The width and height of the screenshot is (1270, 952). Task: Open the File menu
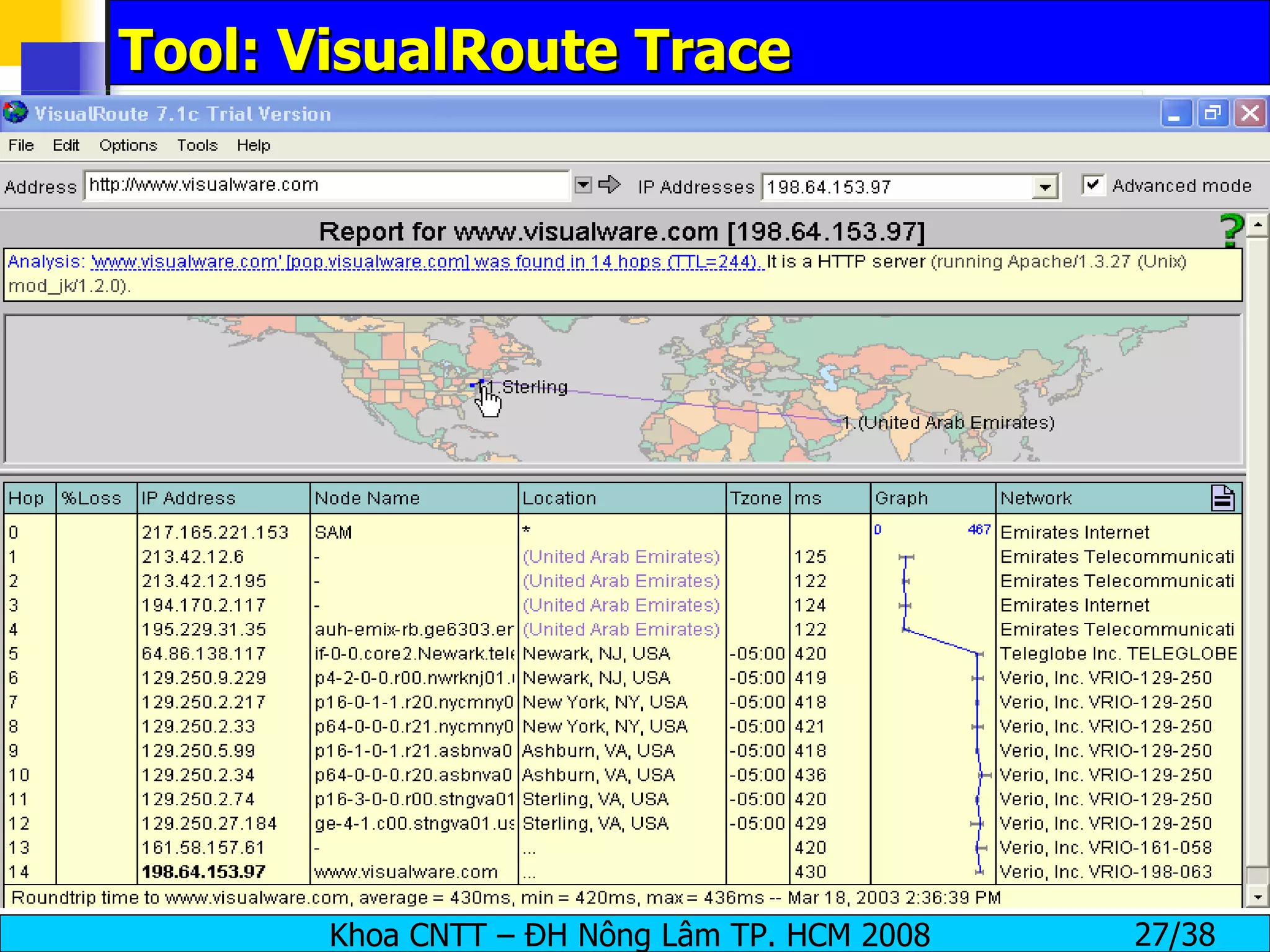[x=21, y=145]
